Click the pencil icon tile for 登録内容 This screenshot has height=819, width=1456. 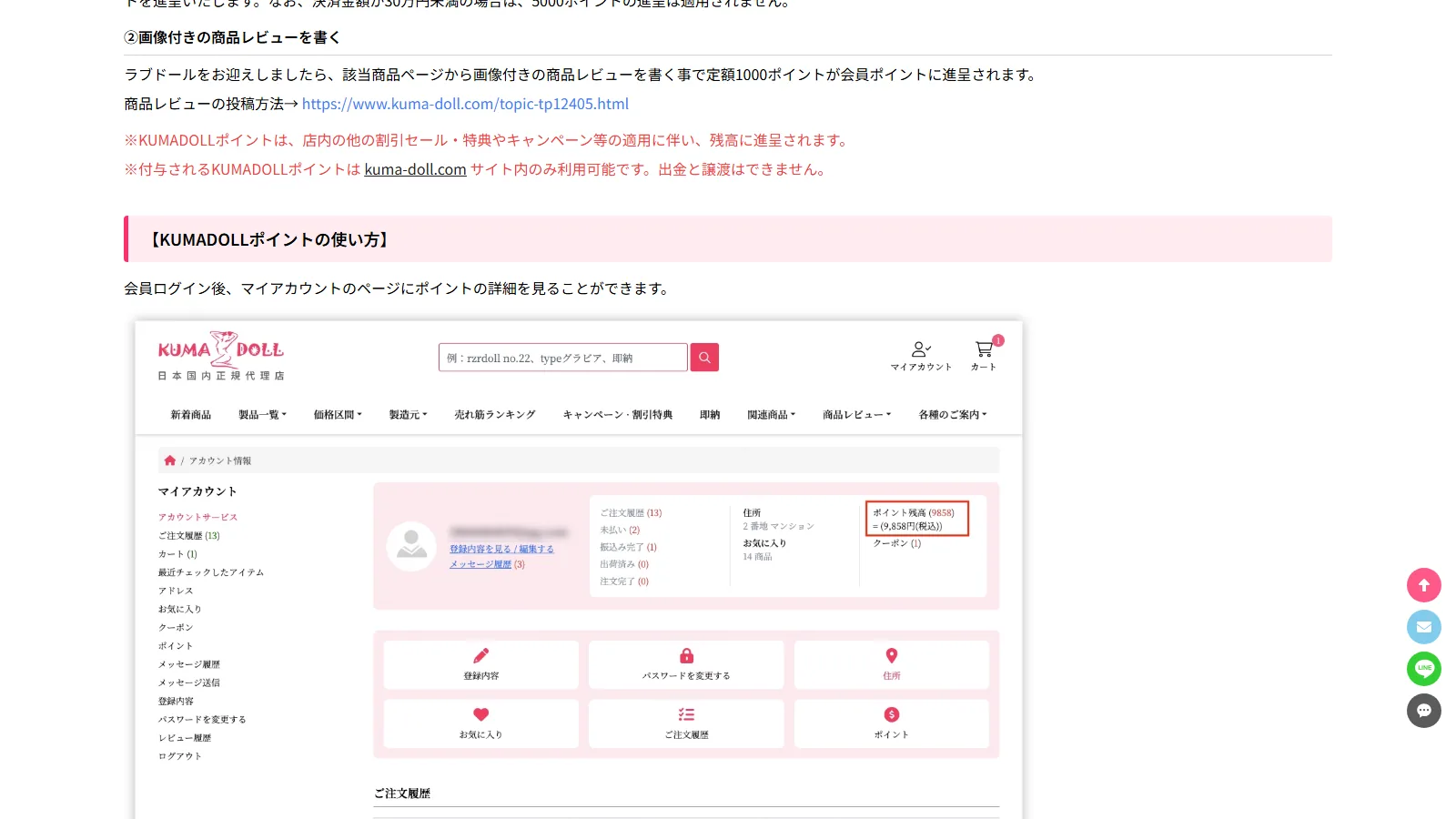click(481, 664)
